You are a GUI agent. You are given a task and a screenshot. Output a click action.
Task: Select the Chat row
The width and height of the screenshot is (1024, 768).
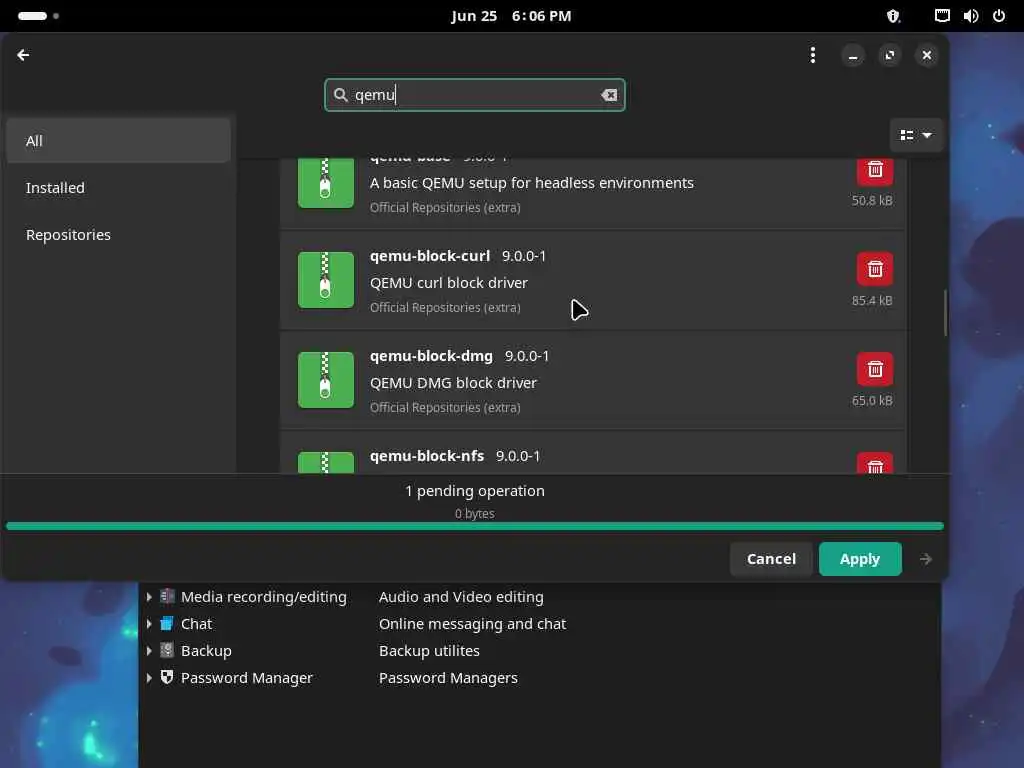click(539, 624)
